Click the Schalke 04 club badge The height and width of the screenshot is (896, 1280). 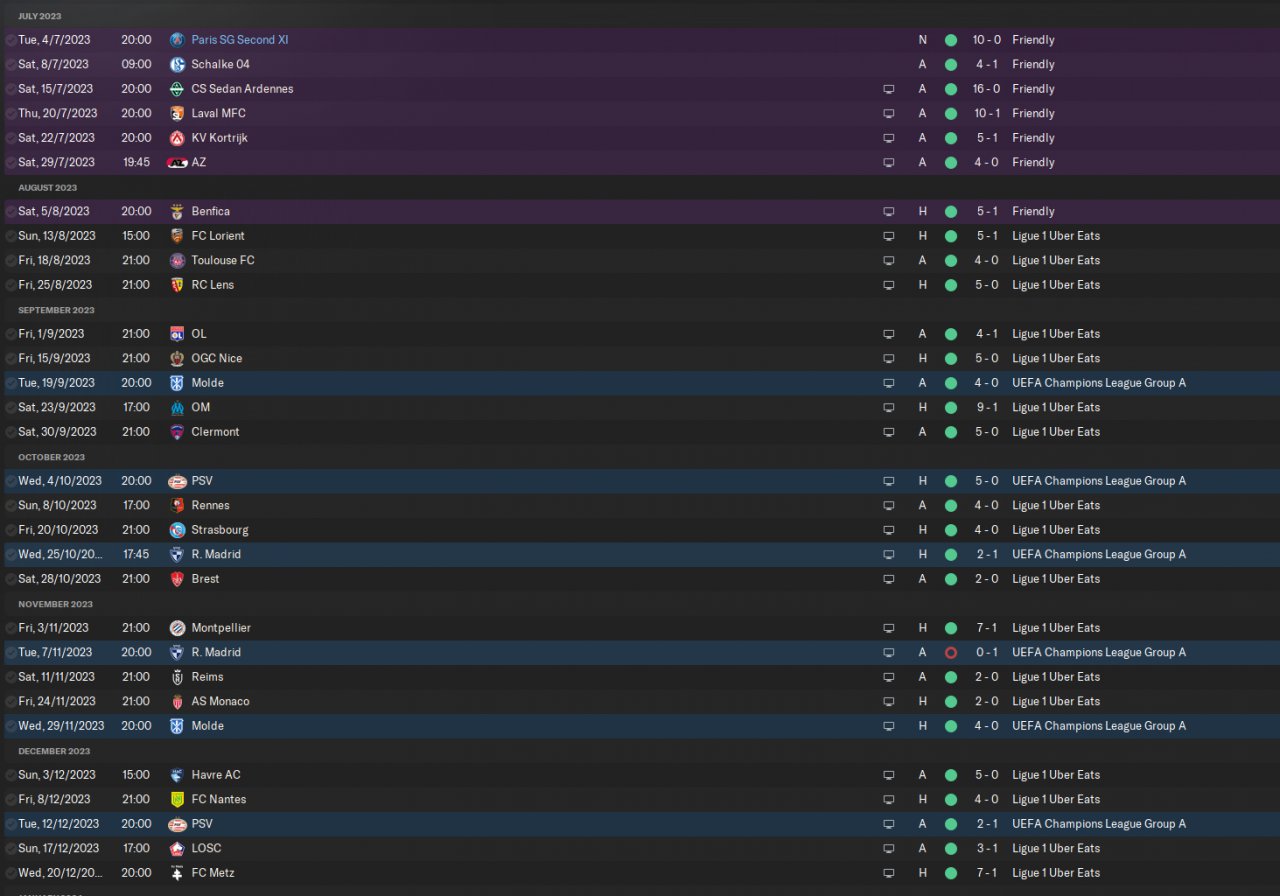tap(177, 64)
